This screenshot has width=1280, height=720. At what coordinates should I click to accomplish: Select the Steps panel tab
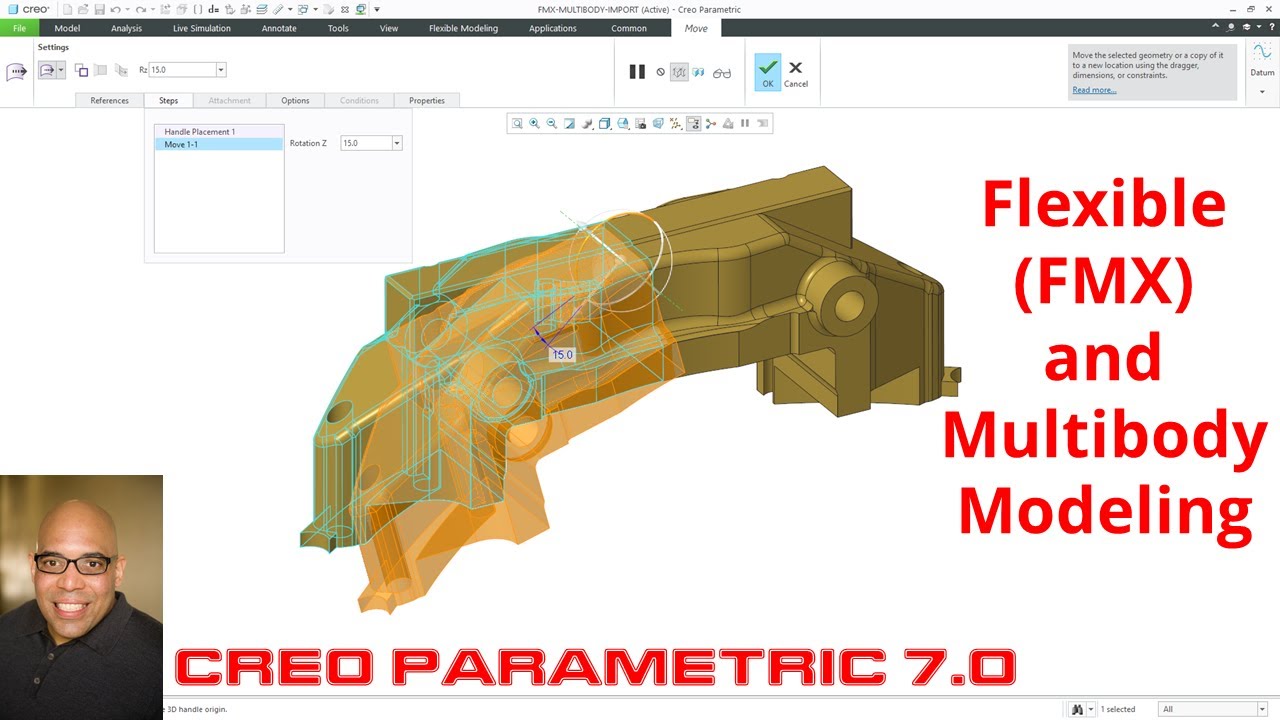tap(168, 100)
